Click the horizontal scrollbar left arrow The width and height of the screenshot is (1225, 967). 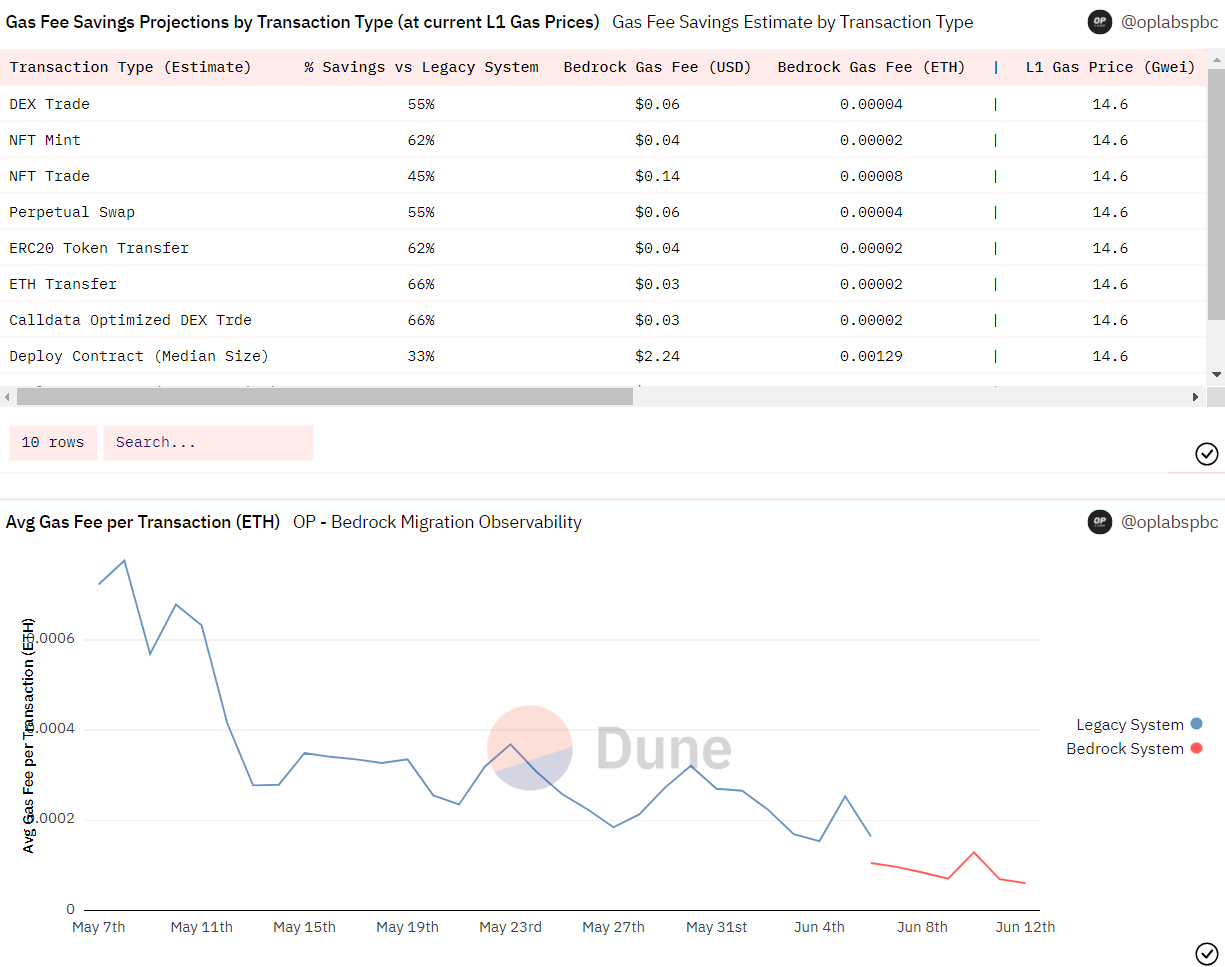point(8,397)
